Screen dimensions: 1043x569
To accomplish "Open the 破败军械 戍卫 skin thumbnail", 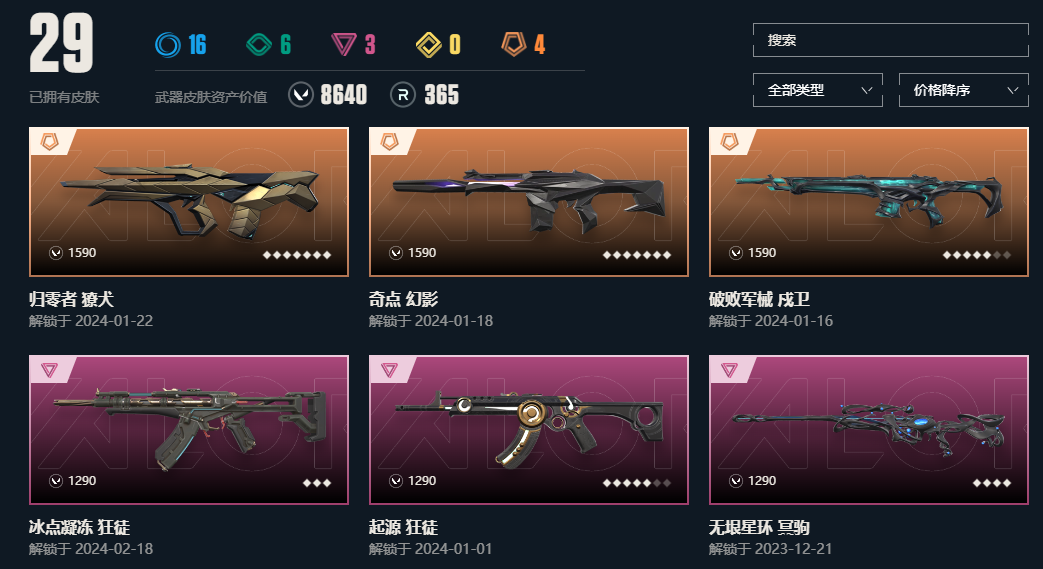I will click(x=869, y=202).
